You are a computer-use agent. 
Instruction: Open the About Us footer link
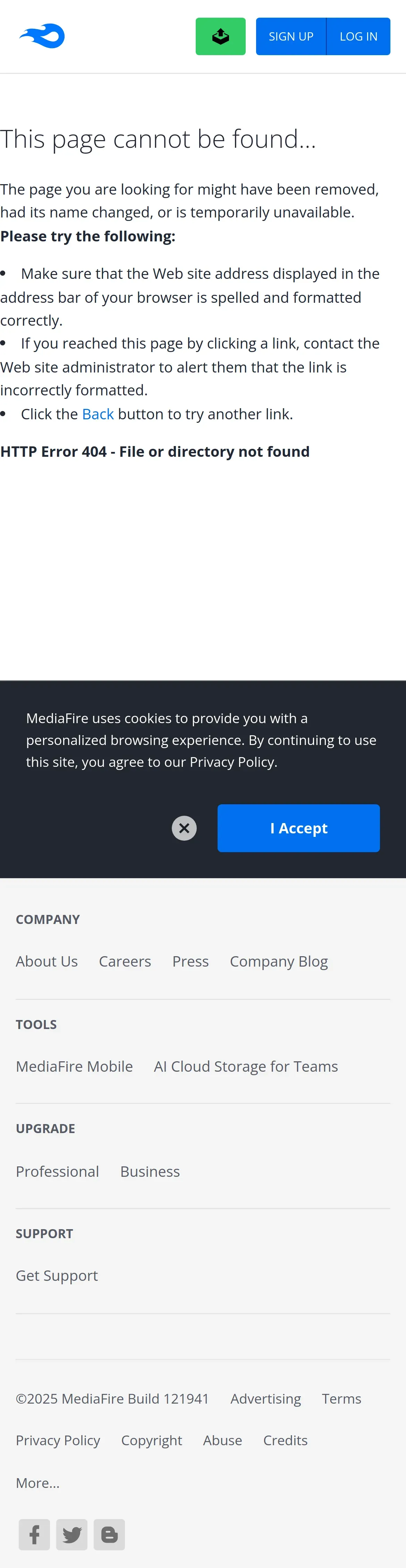[47, 961]
